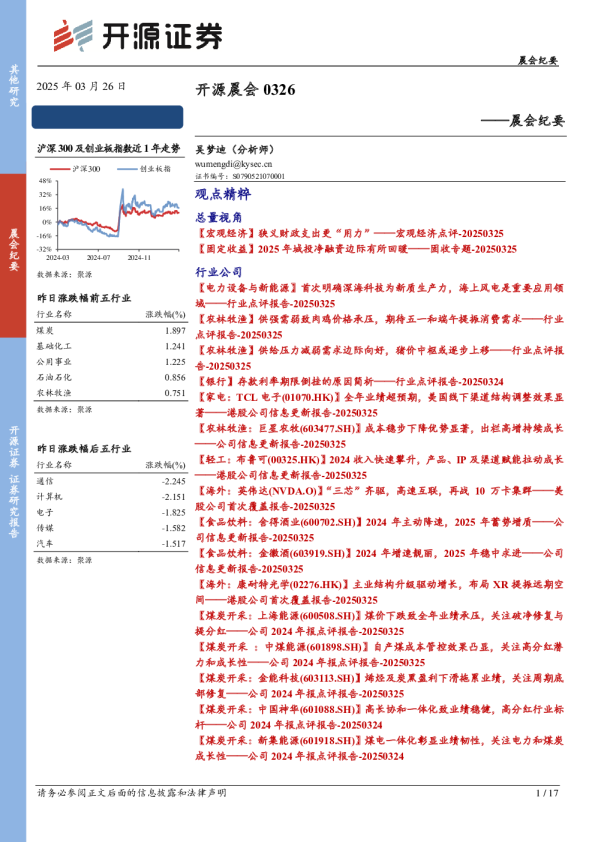Open the 康耐特光学(02276.HK) report link
Screen dimensions: 595x842
[x=379, y=591]
